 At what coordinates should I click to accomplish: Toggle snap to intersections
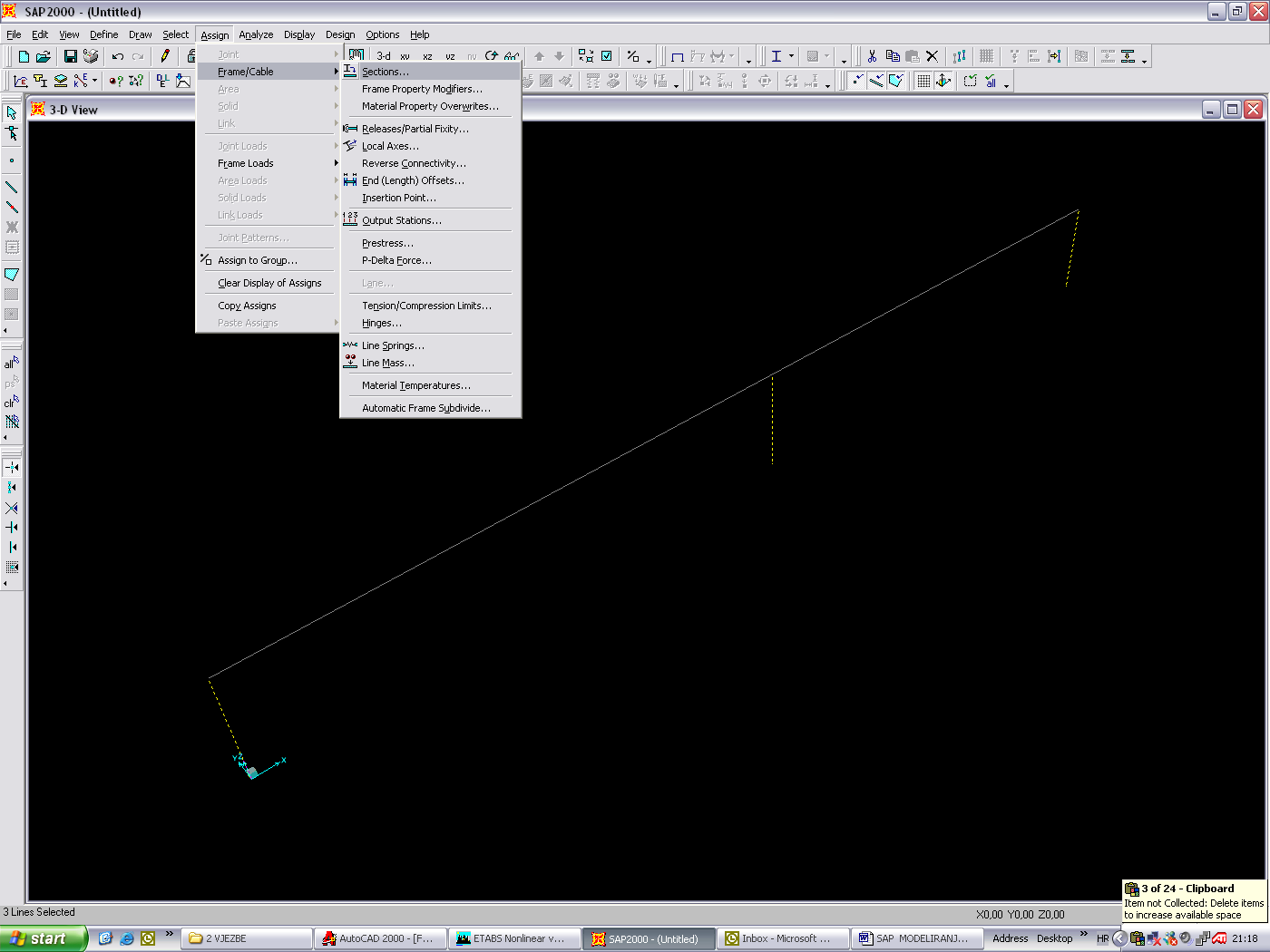point(12,507)
